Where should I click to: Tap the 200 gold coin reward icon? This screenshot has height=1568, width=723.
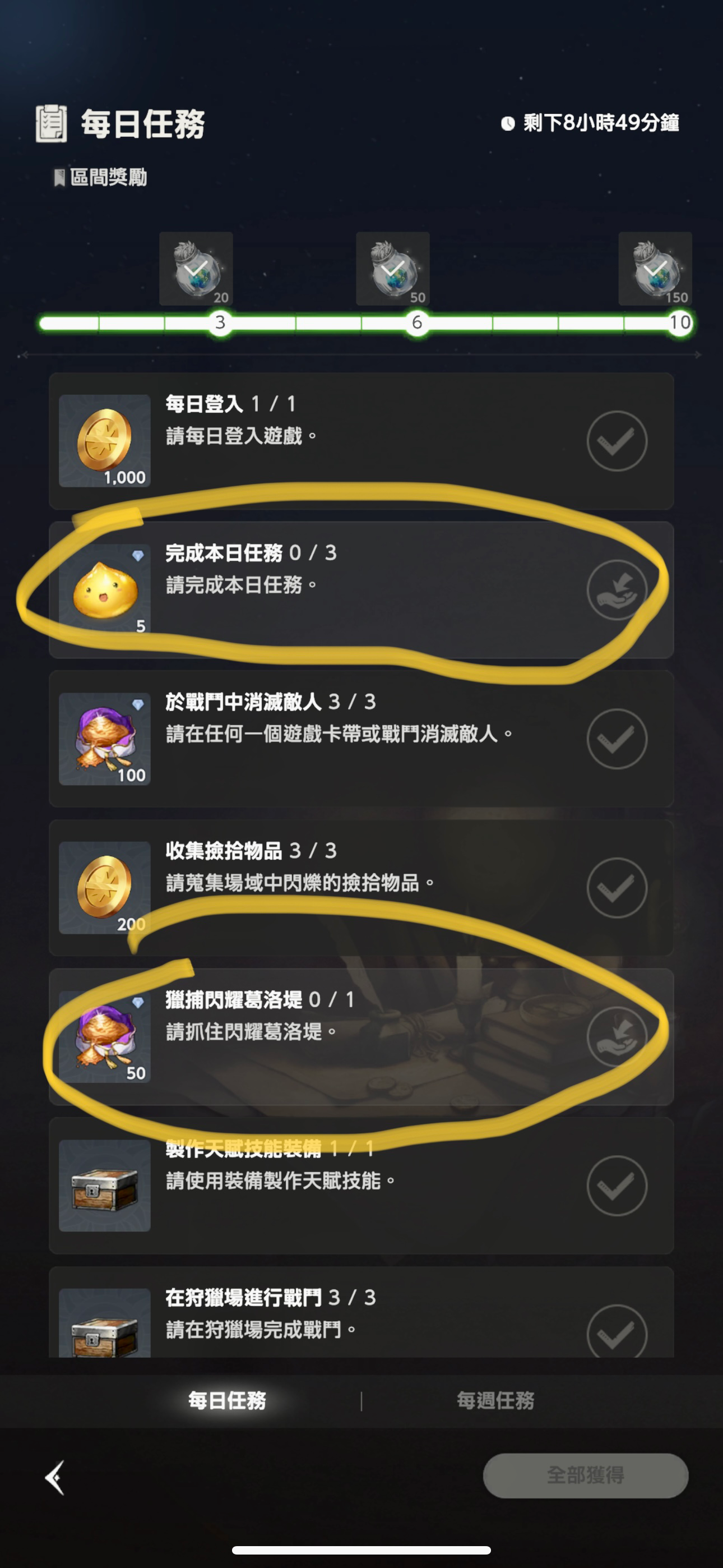point(105,888)
